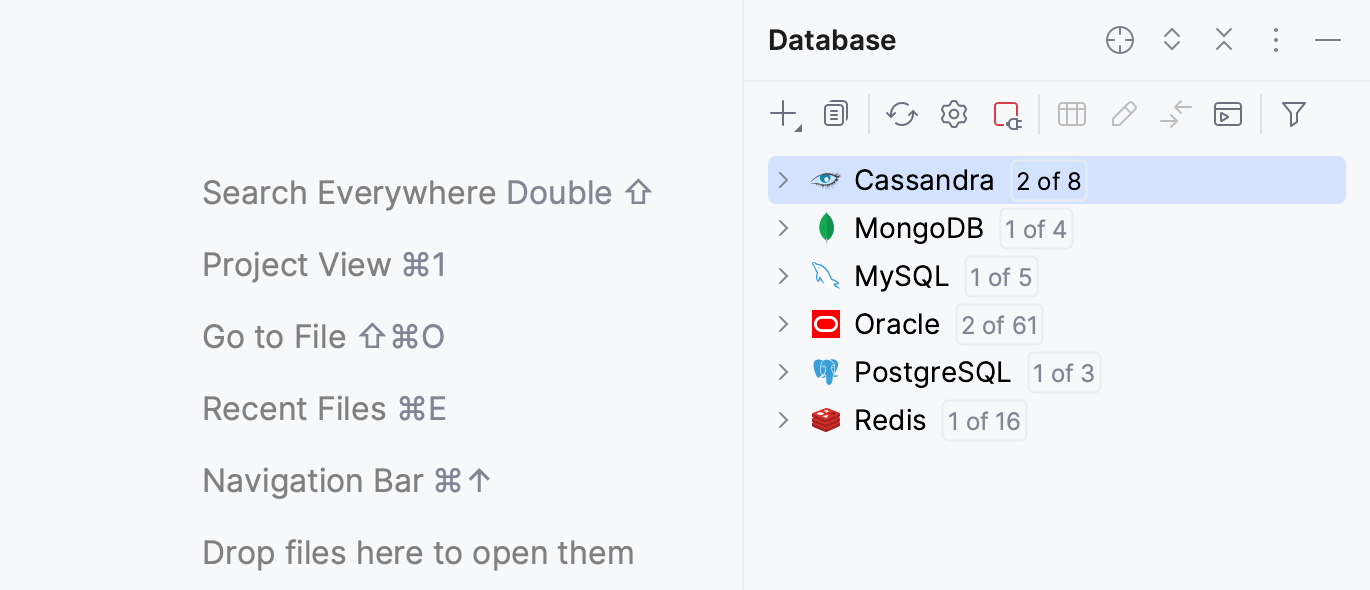This screenshot has height=590, width=1370.
Task: Click the Project View shortcut text
Action: (x=324, y=264)
